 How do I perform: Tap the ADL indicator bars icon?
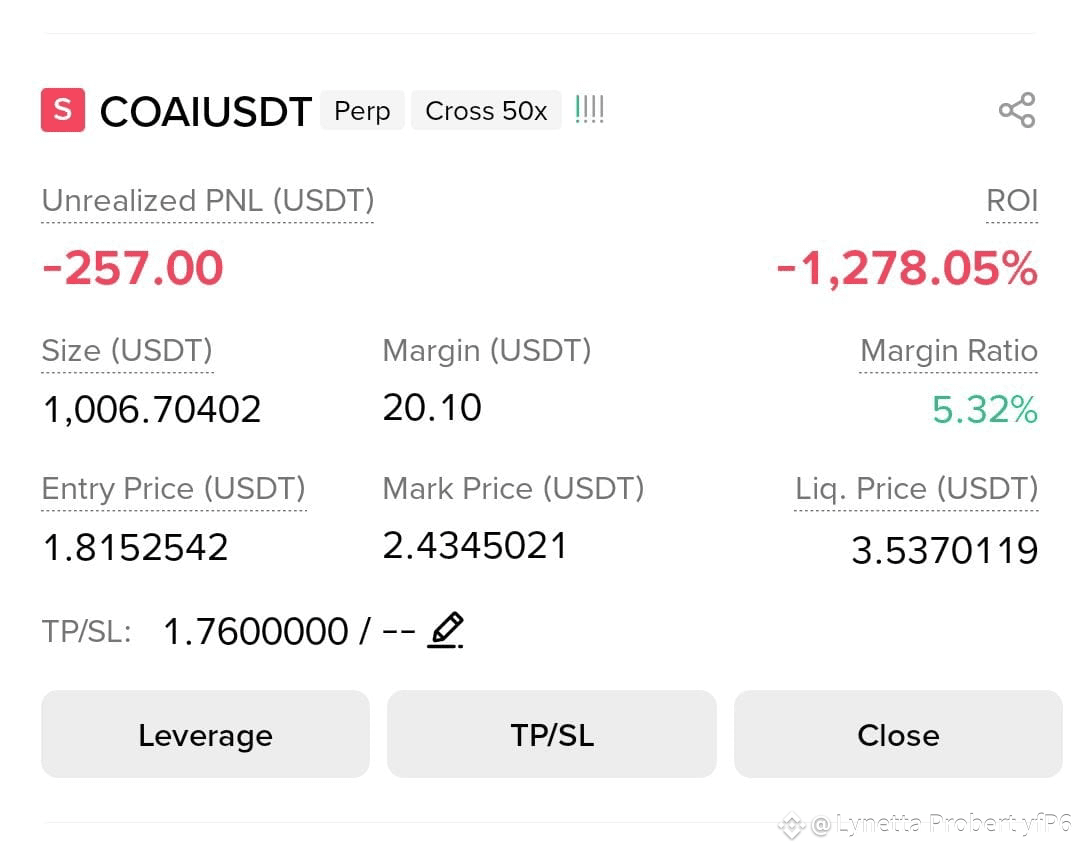(x=590, y=109)
